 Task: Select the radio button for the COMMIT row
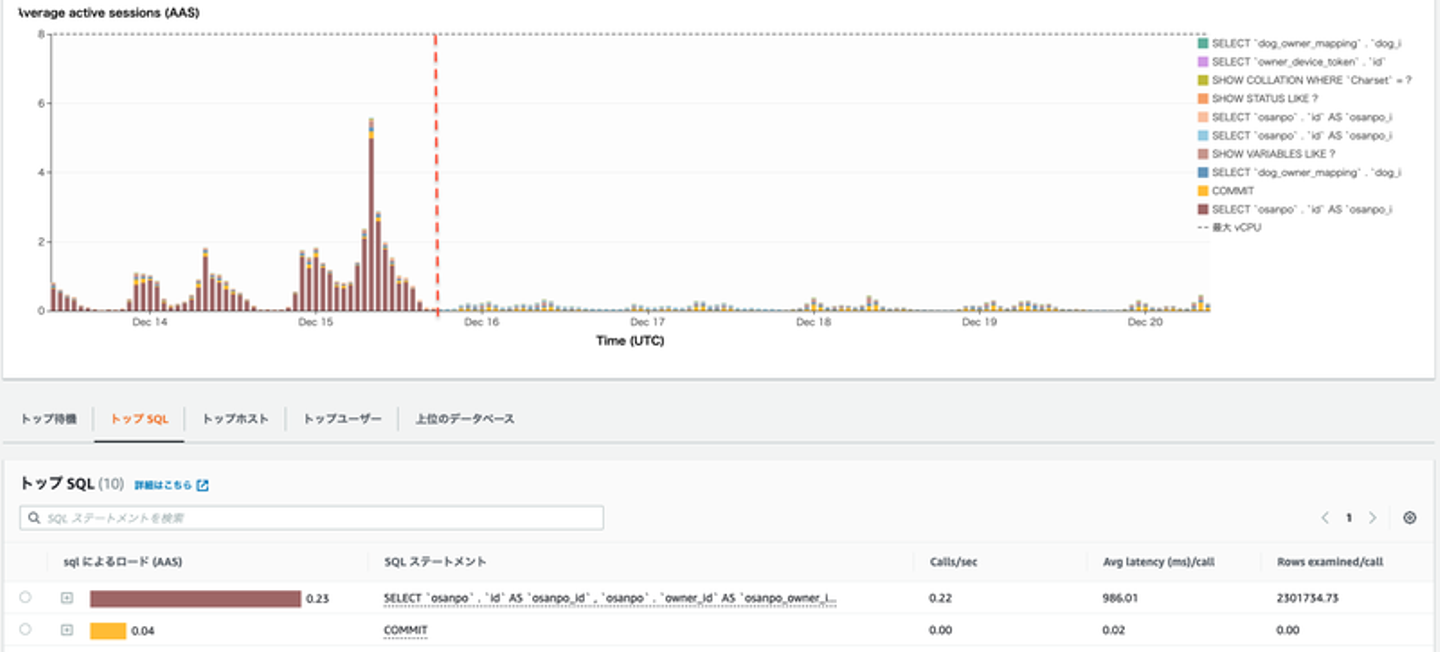tap(25, 630)
